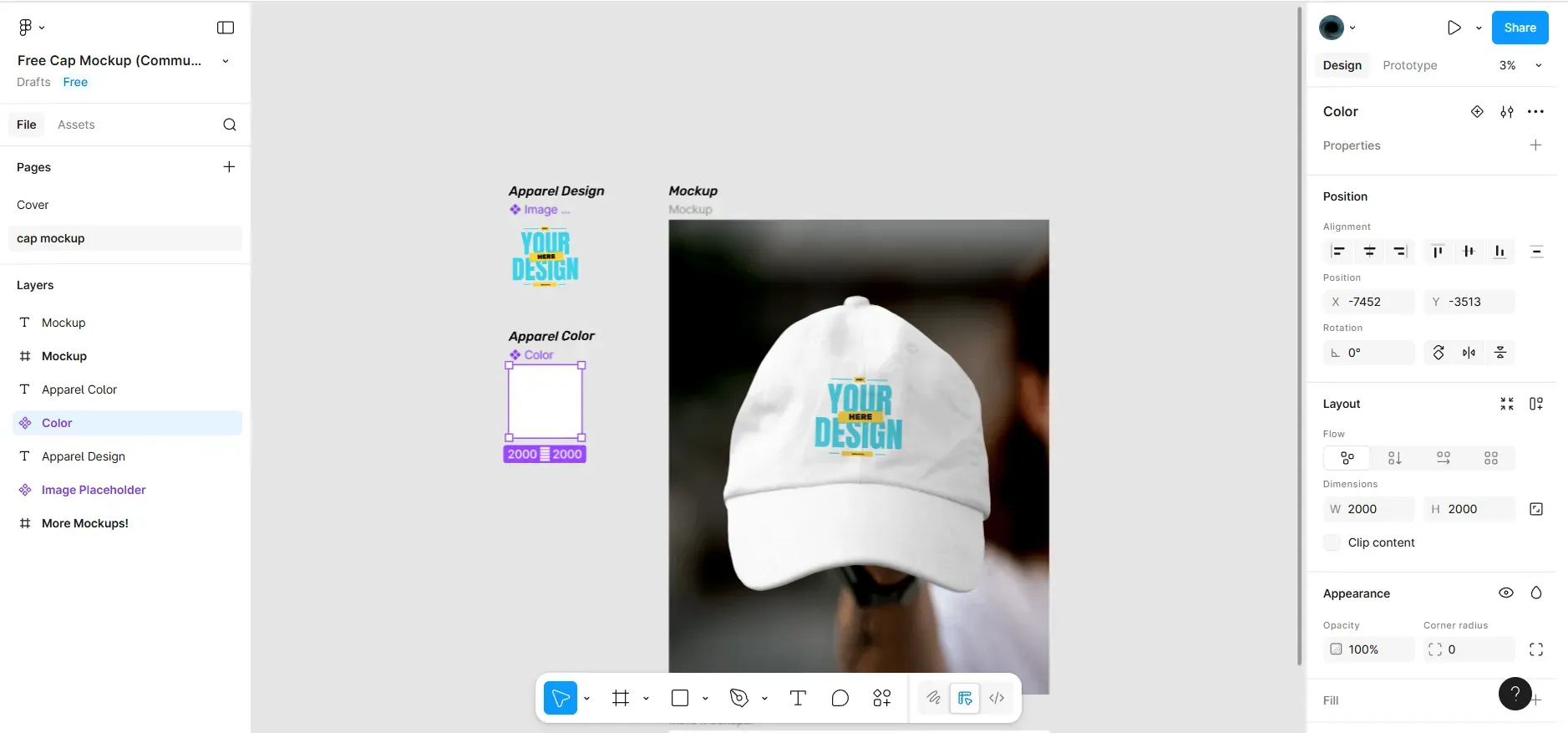
Task: Open Frame tool options chevron
Action: (x=646, y=698)
